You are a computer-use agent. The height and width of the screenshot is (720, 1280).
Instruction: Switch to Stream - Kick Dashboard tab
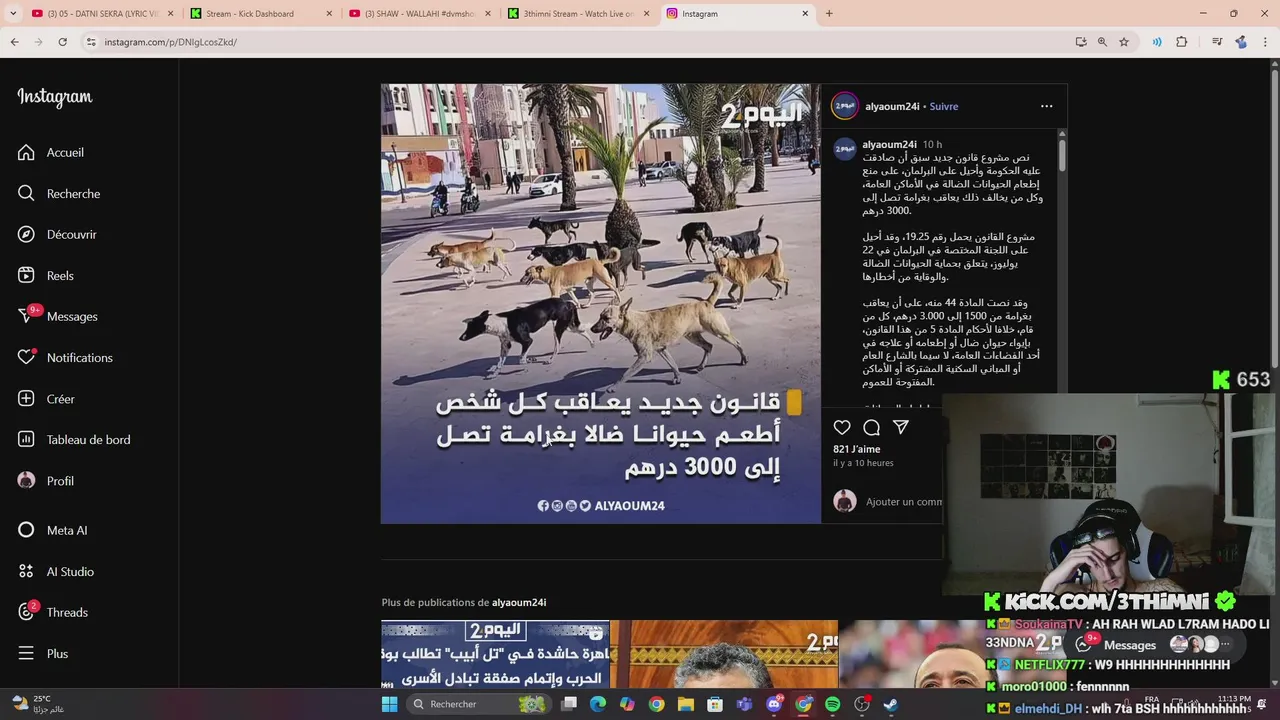(259, 14)
